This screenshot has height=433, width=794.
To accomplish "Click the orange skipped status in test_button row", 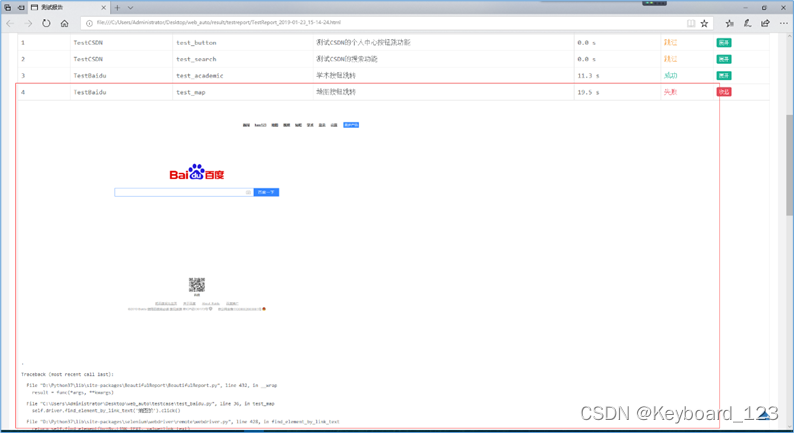I will (670, 43).
